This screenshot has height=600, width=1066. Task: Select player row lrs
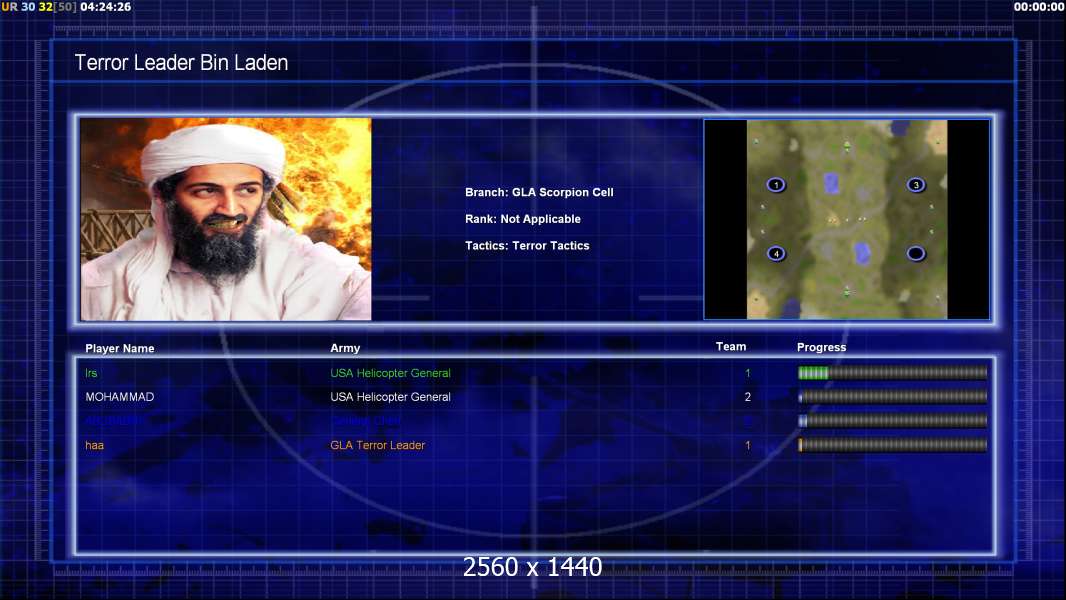coord(534,373)
